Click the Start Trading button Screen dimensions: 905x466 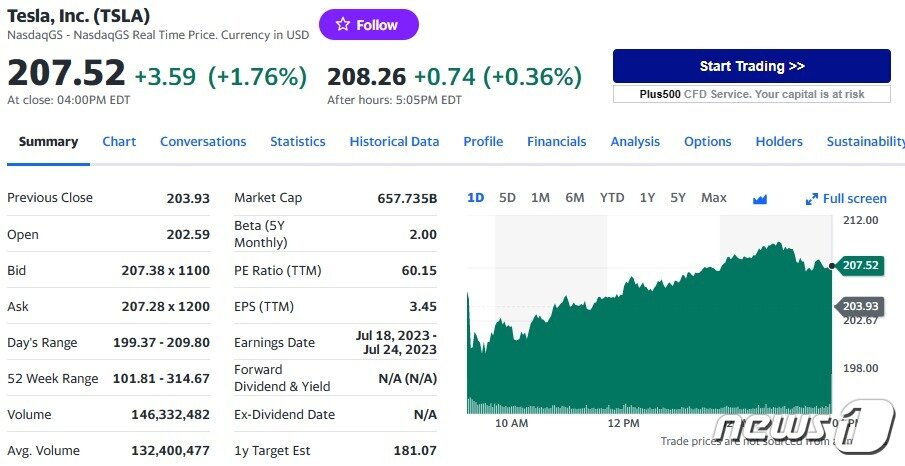pos(751,66)
